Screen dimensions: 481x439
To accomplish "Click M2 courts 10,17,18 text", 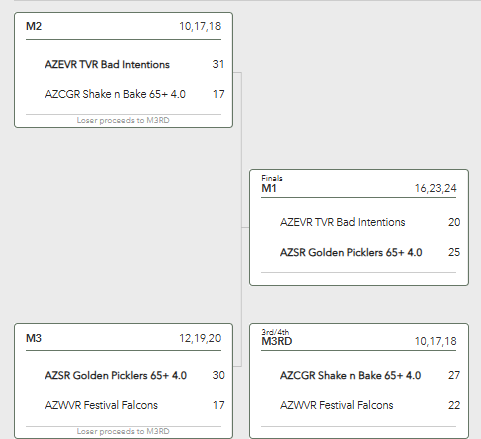I will (200, 26).
